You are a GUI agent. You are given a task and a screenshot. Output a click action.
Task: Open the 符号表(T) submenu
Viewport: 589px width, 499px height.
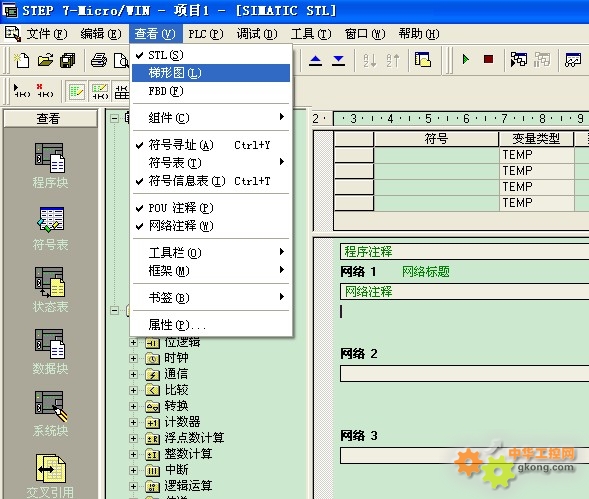click(211, 163)
